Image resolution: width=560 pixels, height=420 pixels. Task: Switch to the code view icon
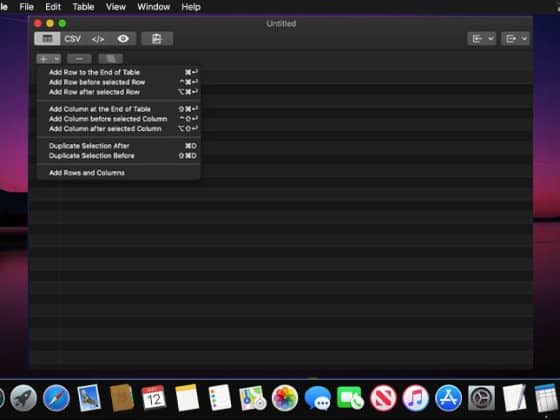click(x=98, y=39)
